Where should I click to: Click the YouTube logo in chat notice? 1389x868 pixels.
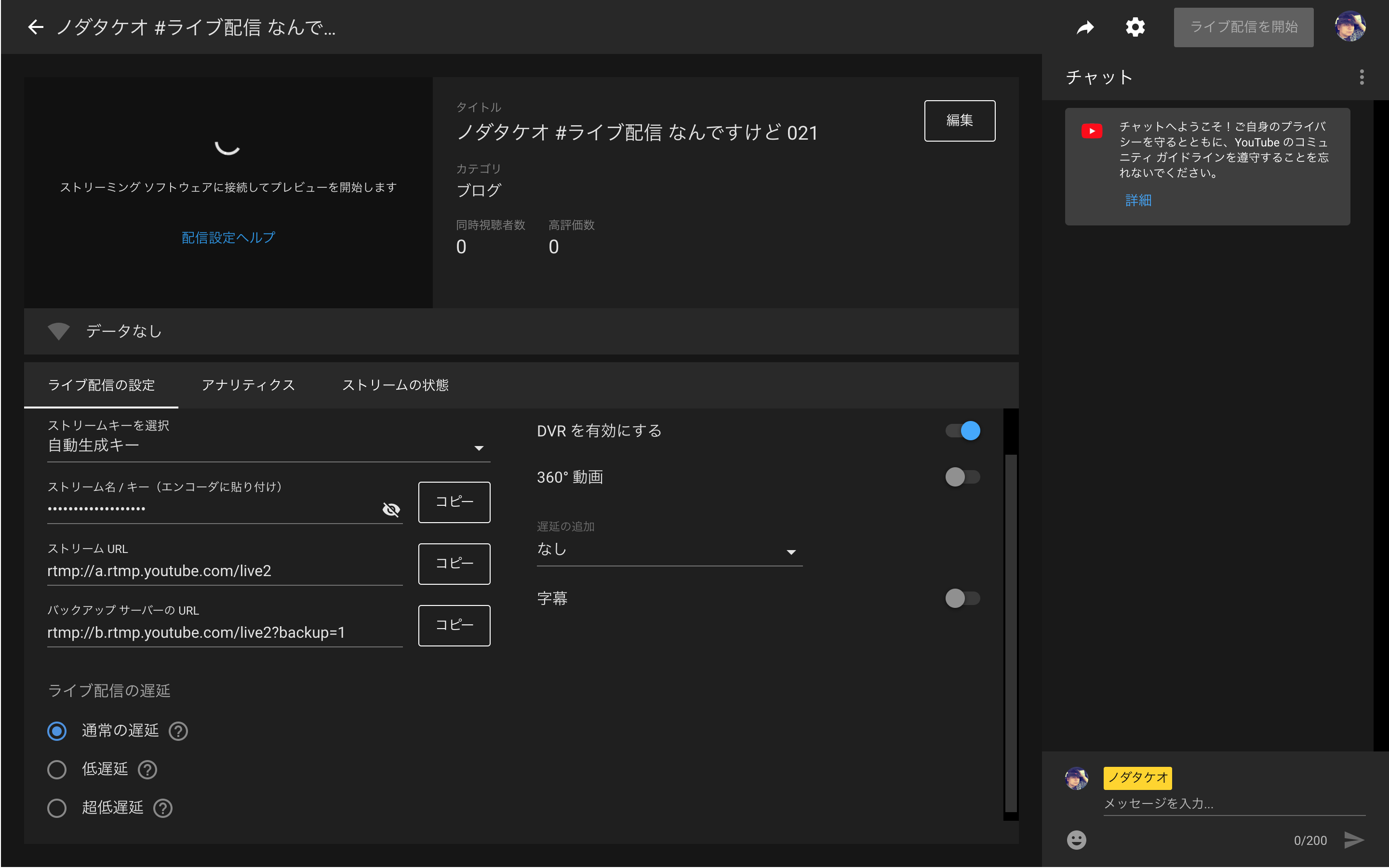1092,131
